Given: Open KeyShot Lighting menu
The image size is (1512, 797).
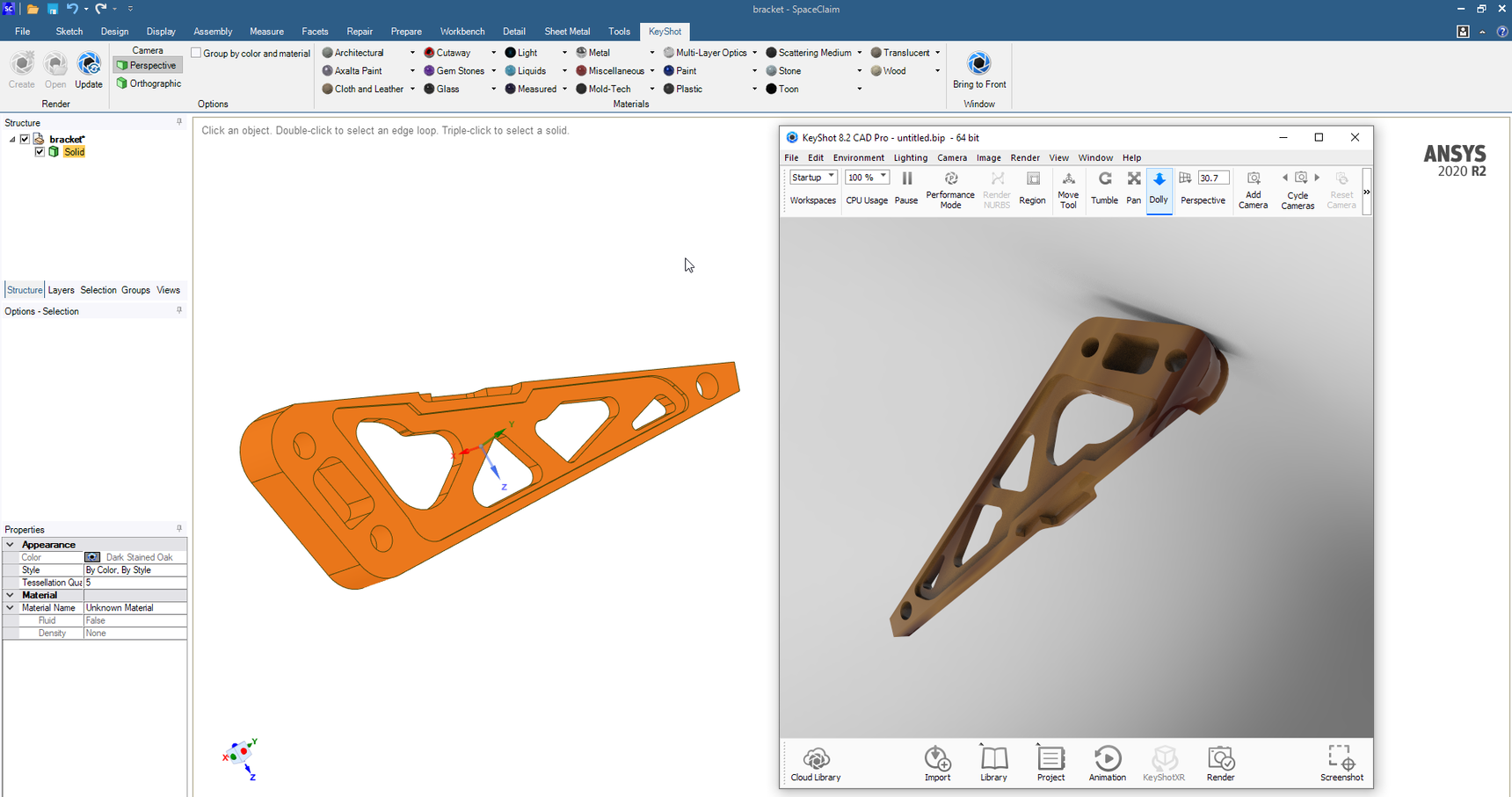Looking at the screenshot, I should point(910,158).
